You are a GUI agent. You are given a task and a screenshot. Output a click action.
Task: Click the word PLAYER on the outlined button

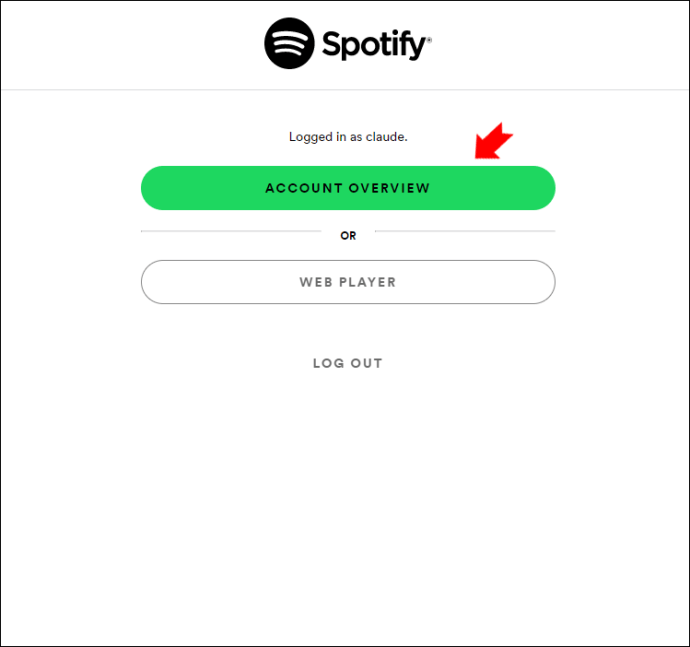pyautogui.click(x=367, y=282)
